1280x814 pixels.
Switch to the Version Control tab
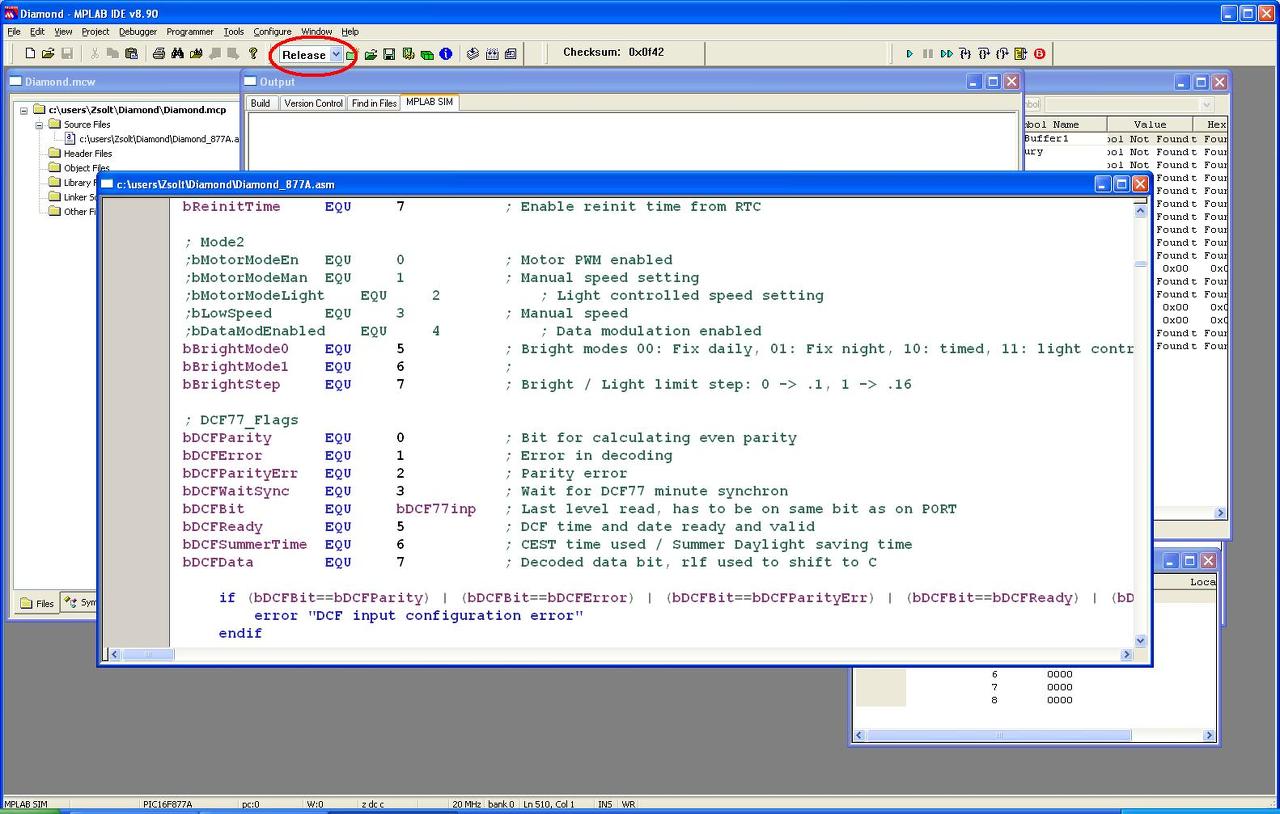tap(313, 103)
